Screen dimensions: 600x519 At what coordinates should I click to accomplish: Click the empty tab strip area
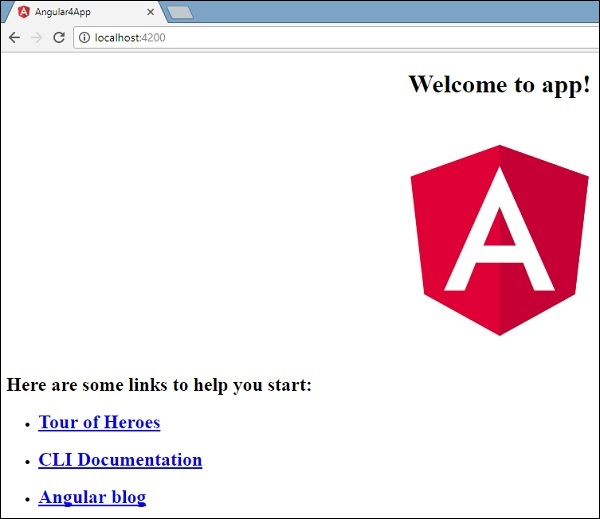[396, 11]
